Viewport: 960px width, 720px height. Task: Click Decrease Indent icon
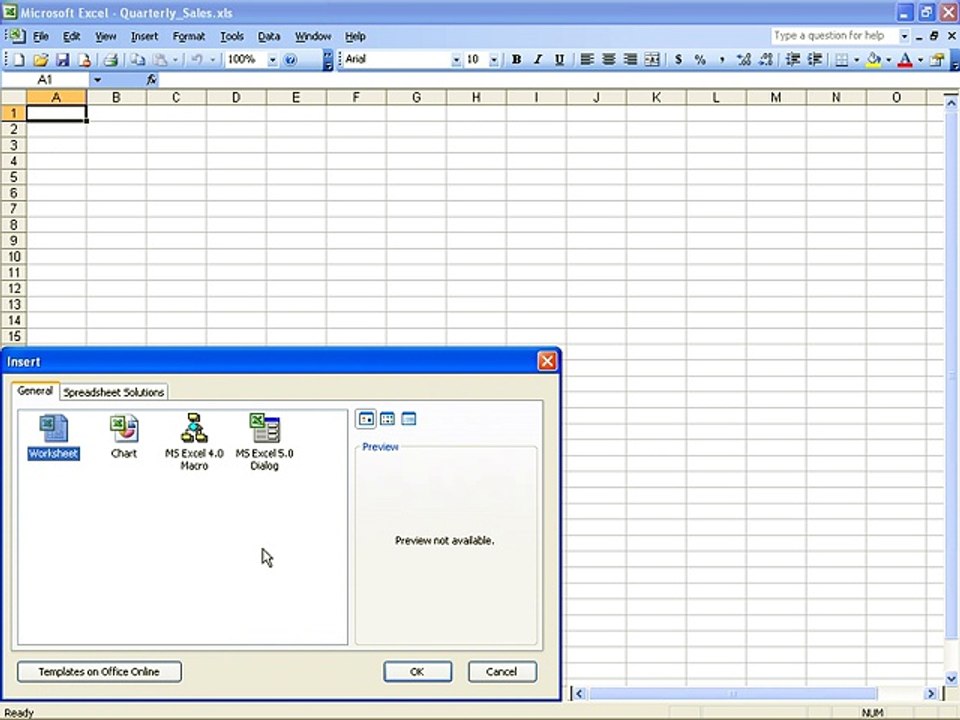coord(793,59)
